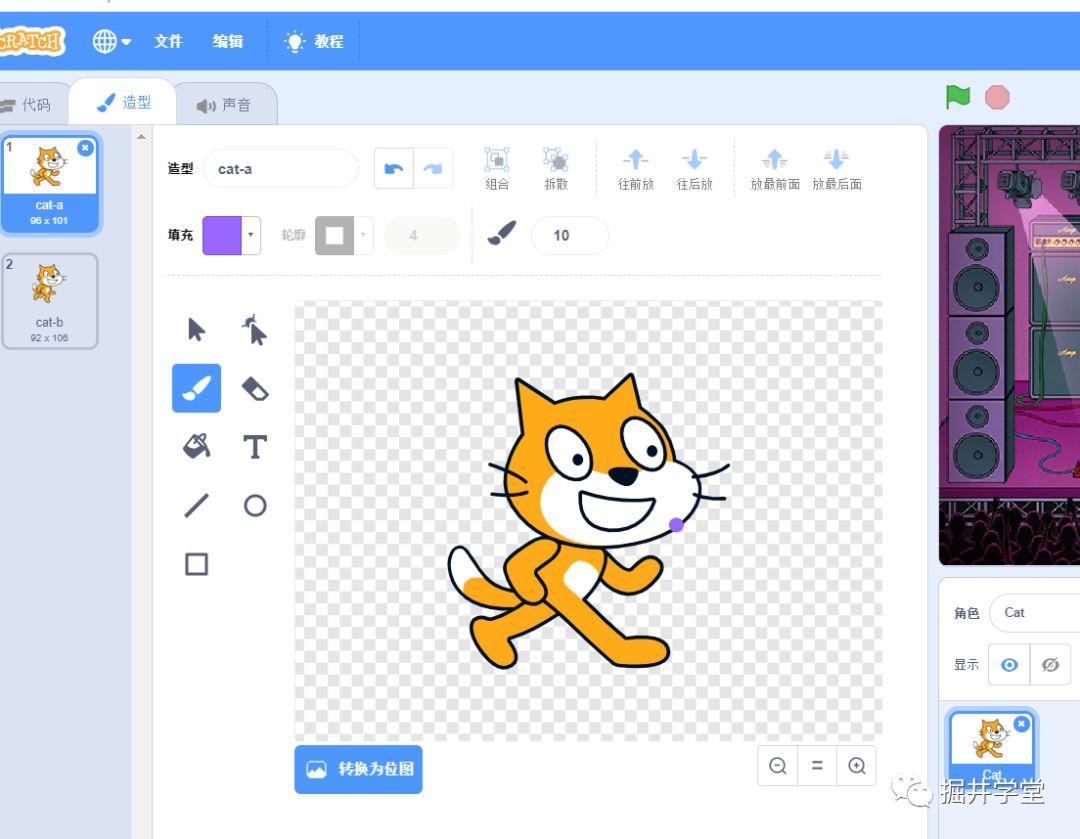Screen dimensions: 1080x839
Task: Zoom in on the canvas
Action: tap(856, 765)
